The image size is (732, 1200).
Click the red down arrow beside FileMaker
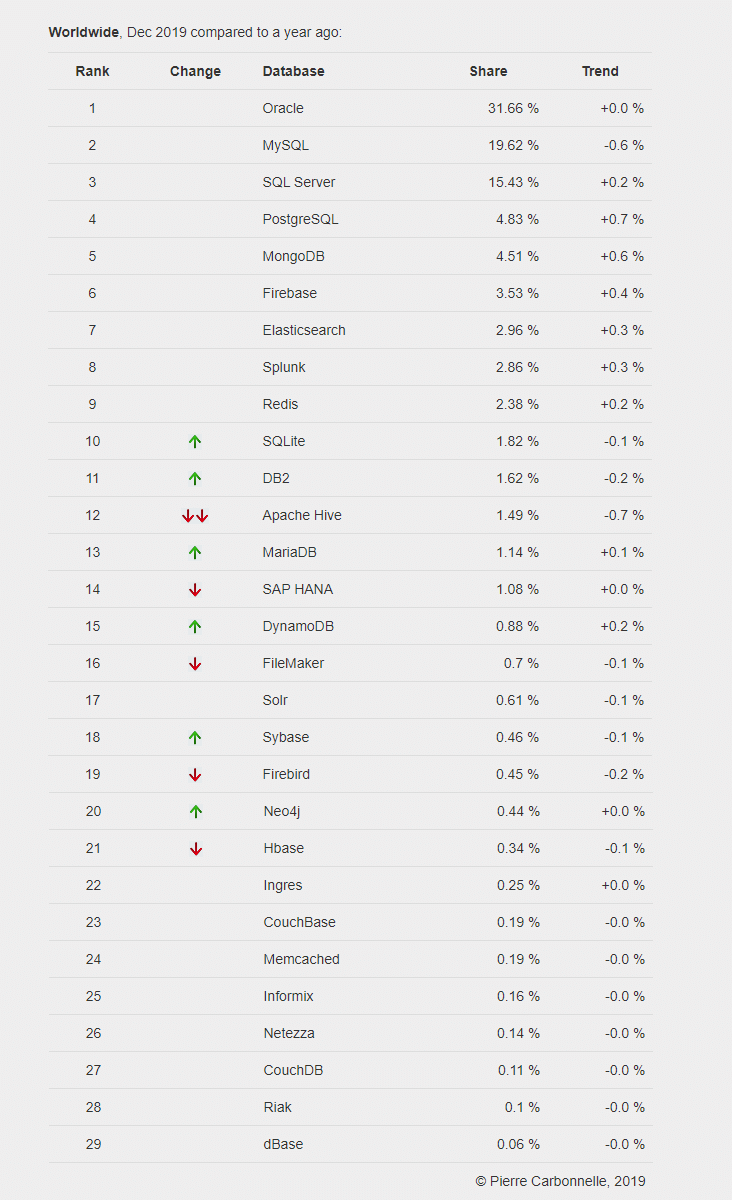pyautogui.click(x=195, y=663)
